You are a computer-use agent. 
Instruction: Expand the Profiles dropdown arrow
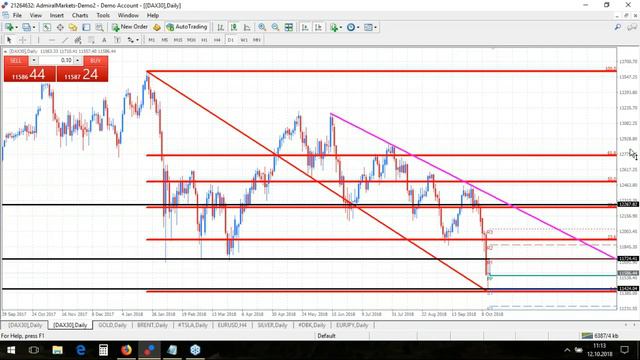[33, 27]
